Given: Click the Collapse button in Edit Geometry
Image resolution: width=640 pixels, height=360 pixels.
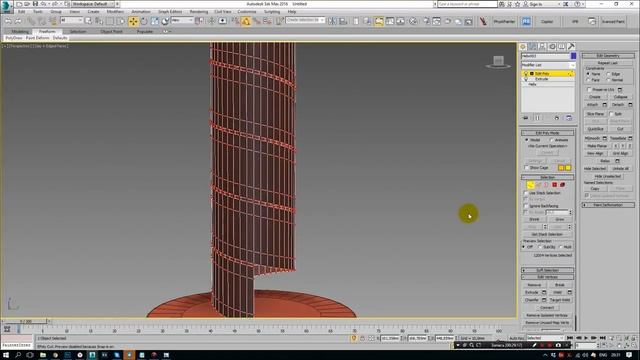Looking at the screenshot, I should 620,97.
